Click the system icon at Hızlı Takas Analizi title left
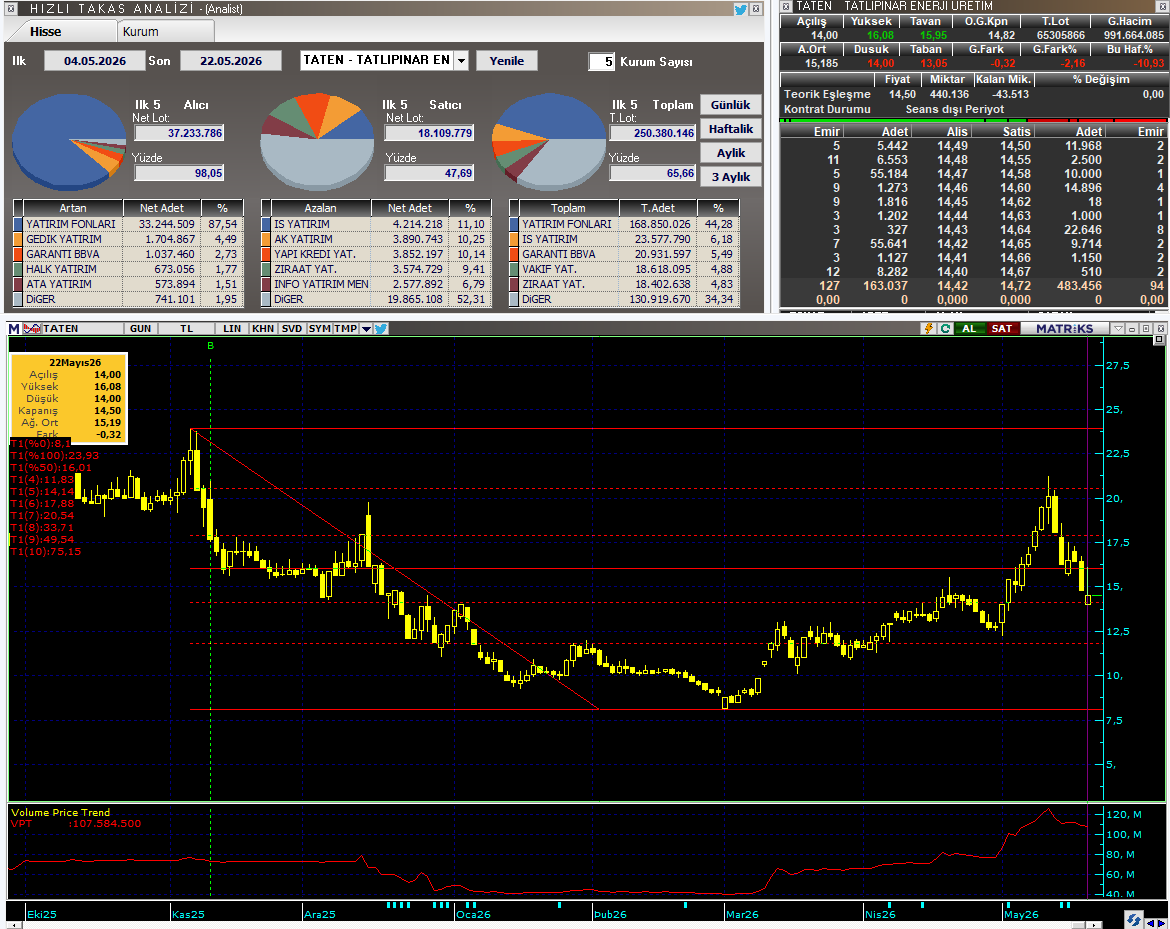Viewport: 1170px width, 929px height. pyautogui.click(x=11, y=9)
